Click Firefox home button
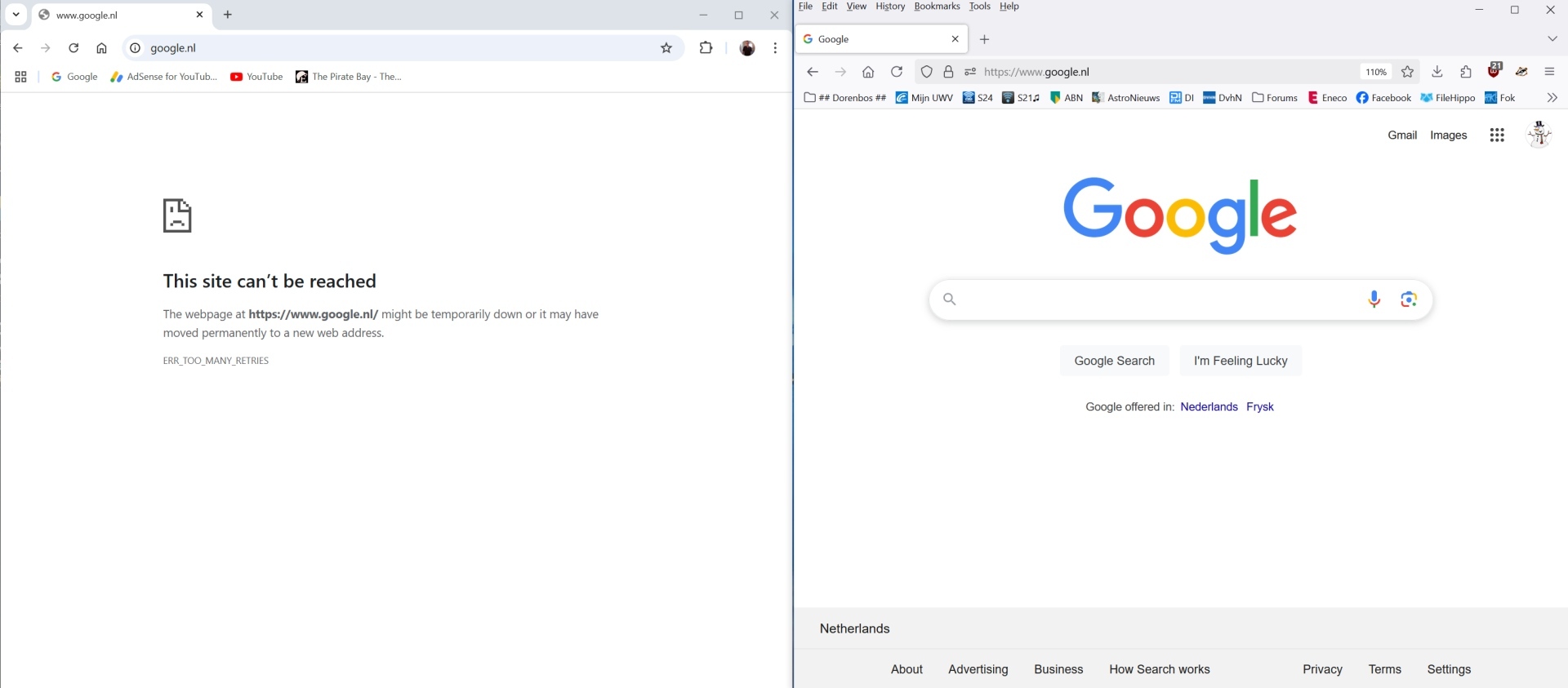The height and width of the screenshot is (688, 1568). pos(868,72)
